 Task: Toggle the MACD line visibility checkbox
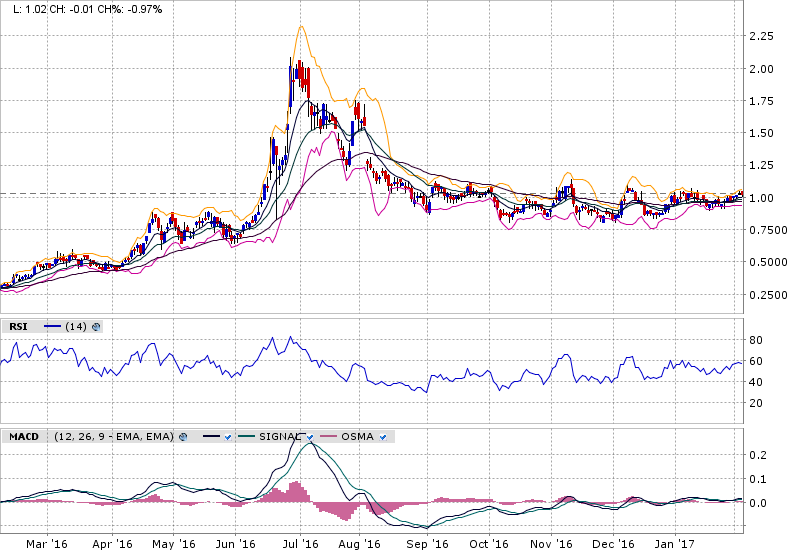click(228, 437)
